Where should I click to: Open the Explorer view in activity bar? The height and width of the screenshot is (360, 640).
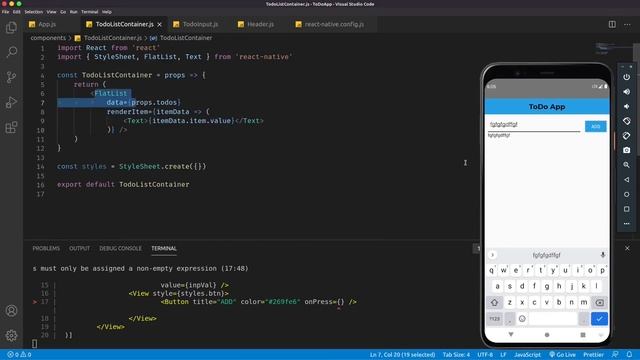(11, 27)
